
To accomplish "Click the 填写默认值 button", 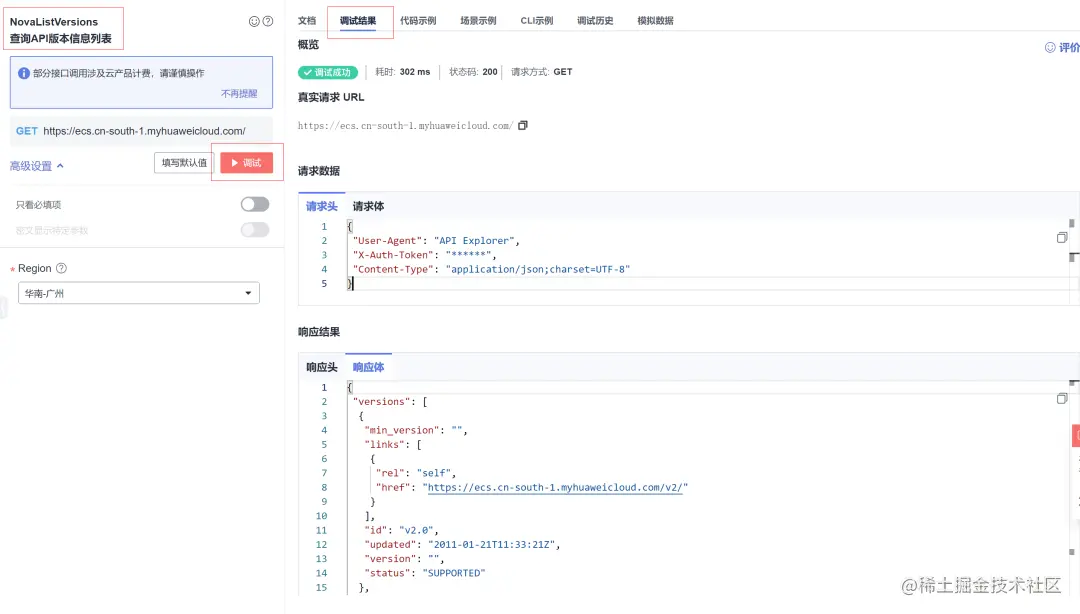I will tap(184, 163).
